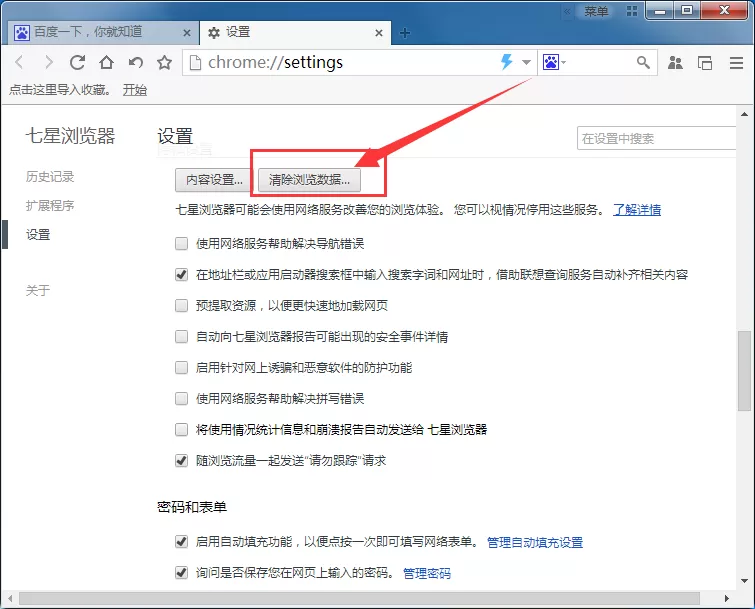Open the 菜单 title bar menu
This screenshot has width=755, height=609.
point(597,11)
